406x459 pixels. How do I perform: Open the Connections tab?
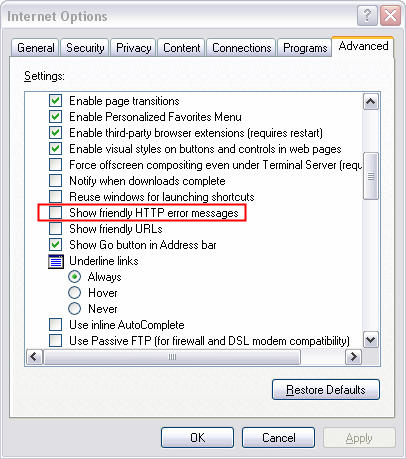coord(241,48)
